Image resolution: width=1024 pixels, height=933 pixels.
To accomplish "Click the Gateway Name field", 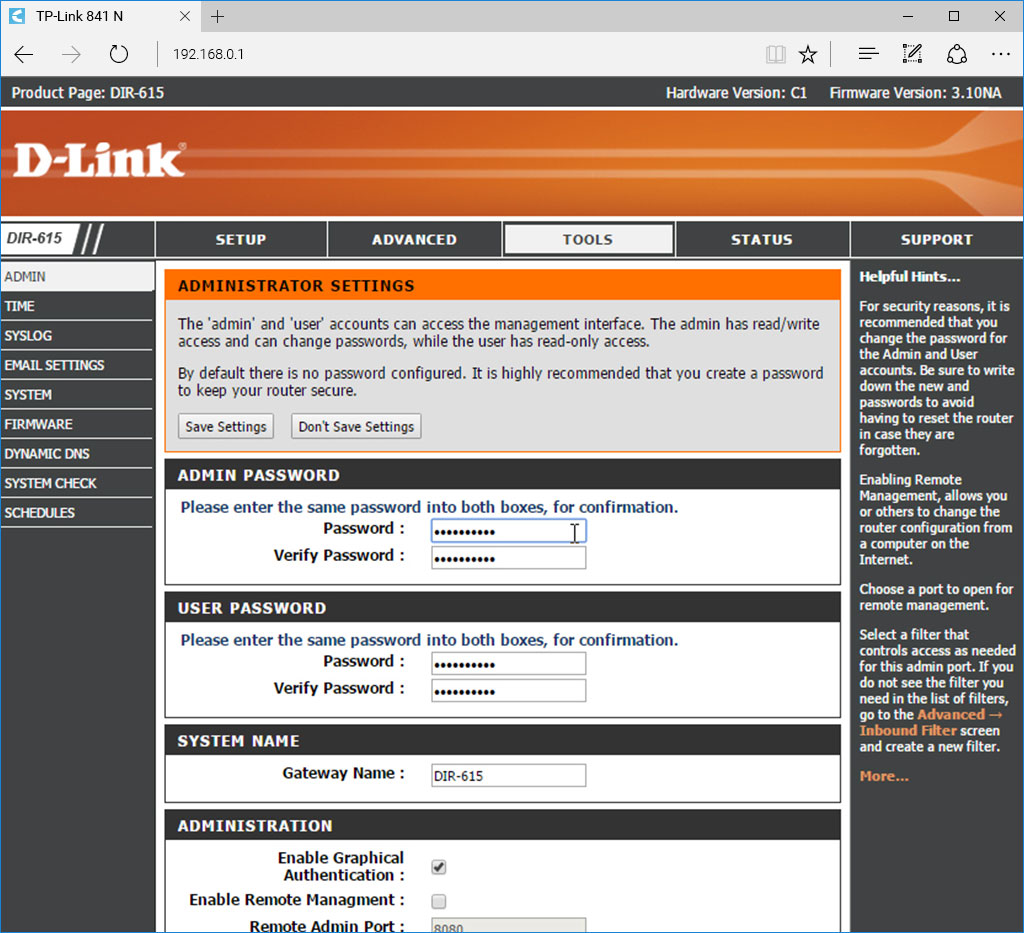I will coord(508,776).
